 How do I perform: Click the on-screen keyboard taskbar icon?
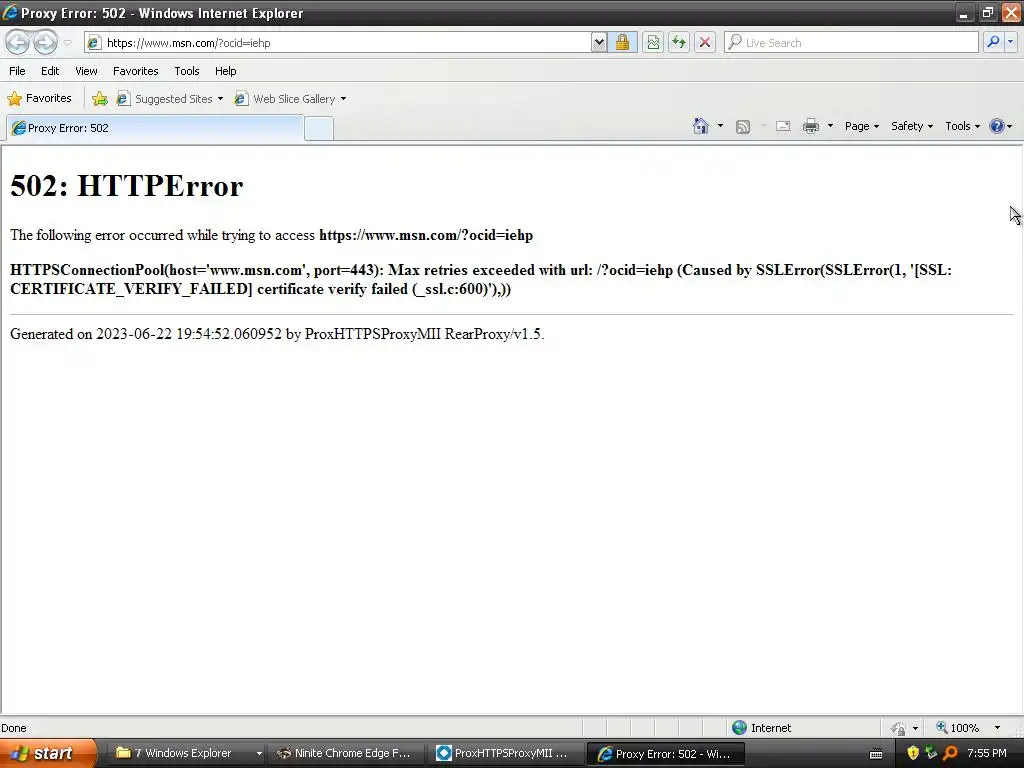click(876, 754)
